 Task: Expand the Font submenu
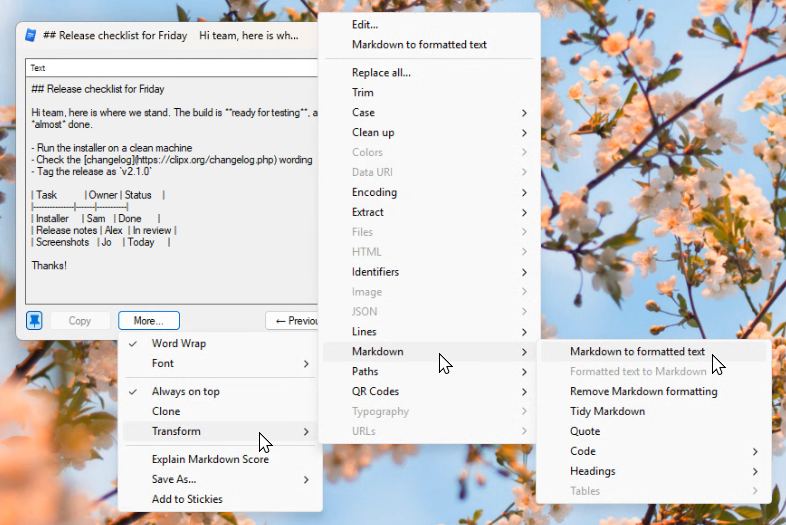(220, 364)
